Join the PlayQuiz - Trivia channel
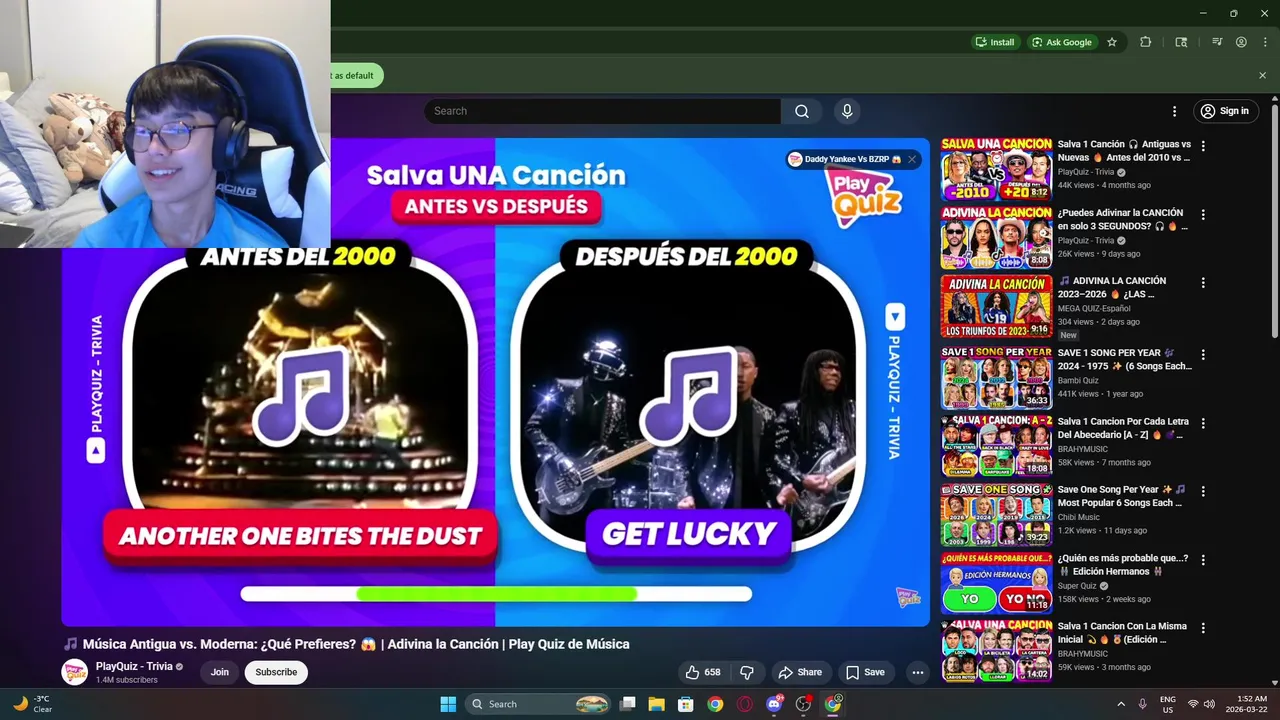The height and width of the screenshot is (720, 1280). tap(220, 672)
